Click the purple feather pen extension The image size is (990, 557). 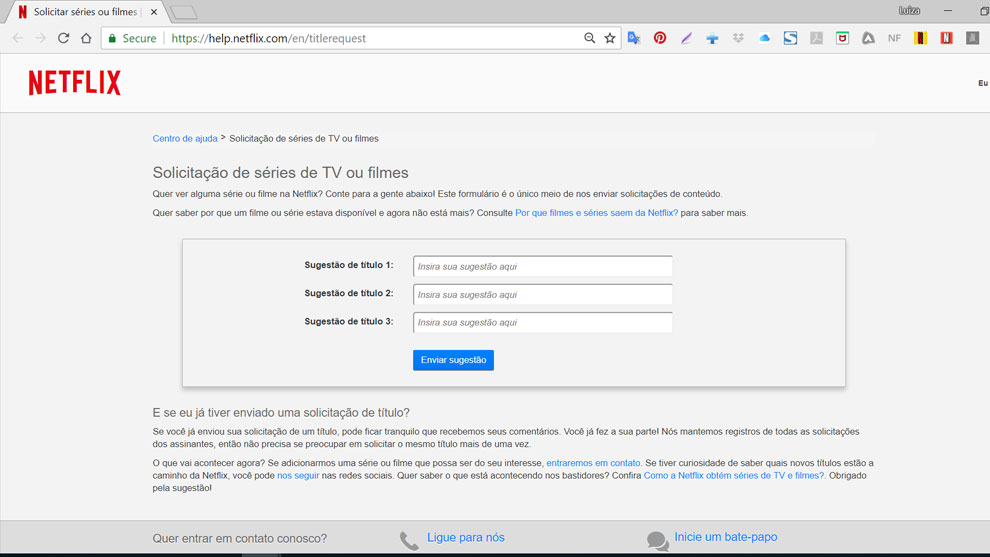tap(686, 38)
